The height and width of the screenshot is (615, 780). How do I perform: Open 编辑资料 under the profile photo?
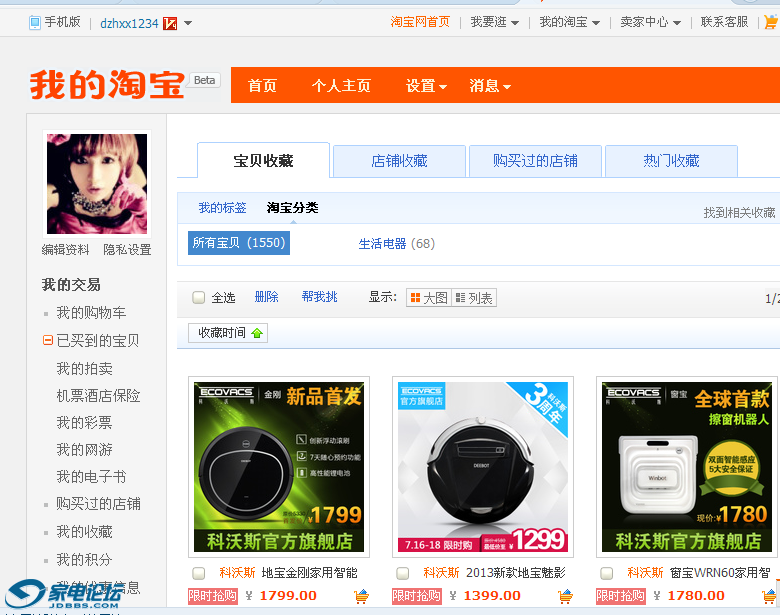[x=65, y=250]
